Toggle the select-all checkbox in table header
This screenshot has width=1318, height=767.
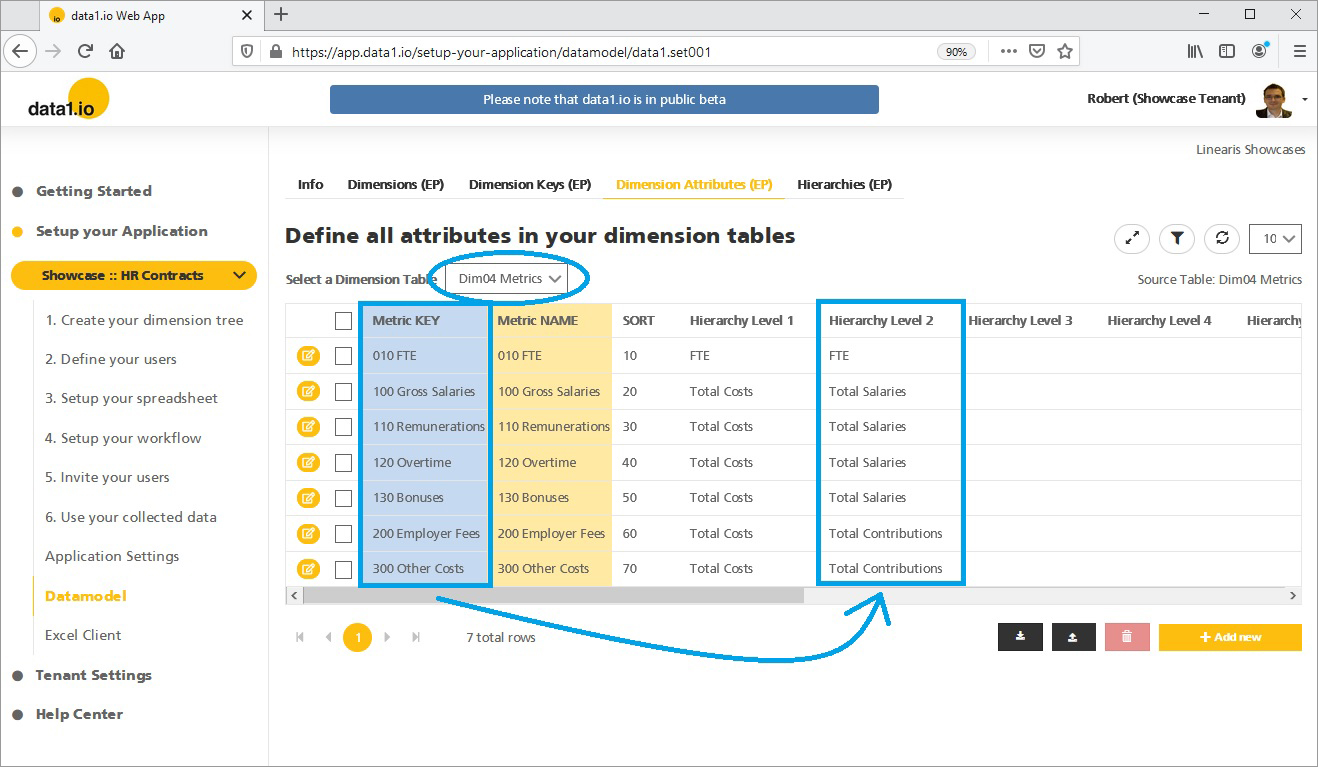[x=343, y=321]
